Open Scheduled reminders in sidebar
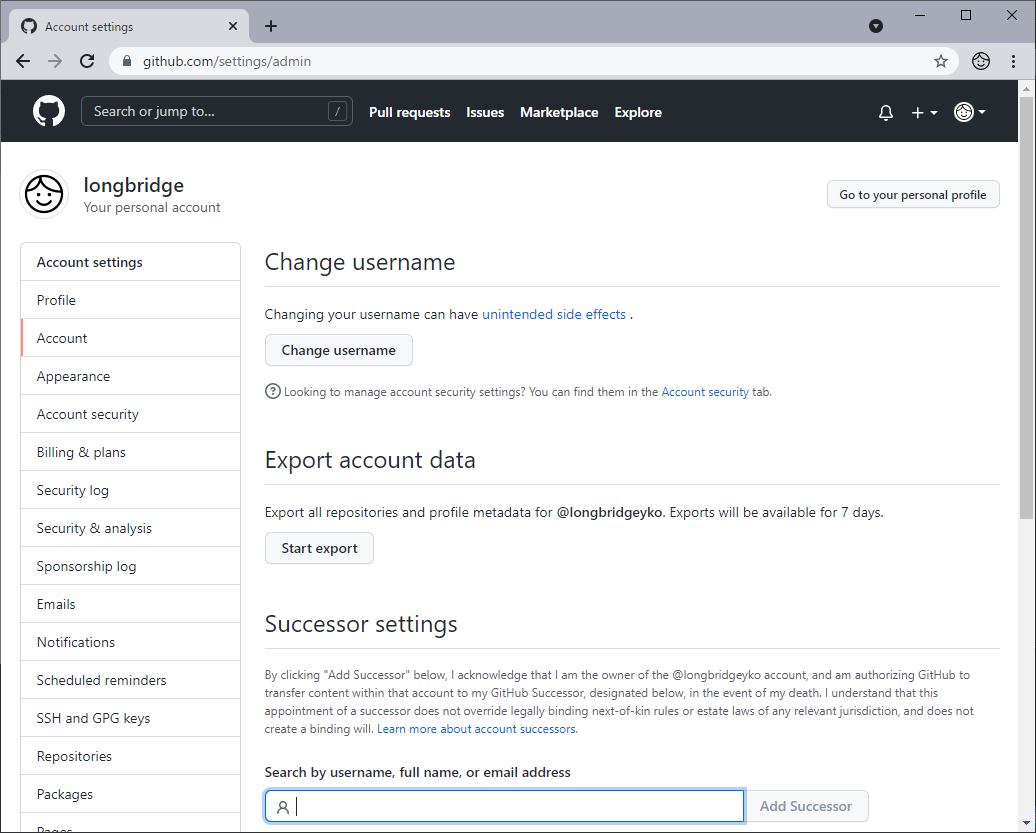 click(131, 680)
